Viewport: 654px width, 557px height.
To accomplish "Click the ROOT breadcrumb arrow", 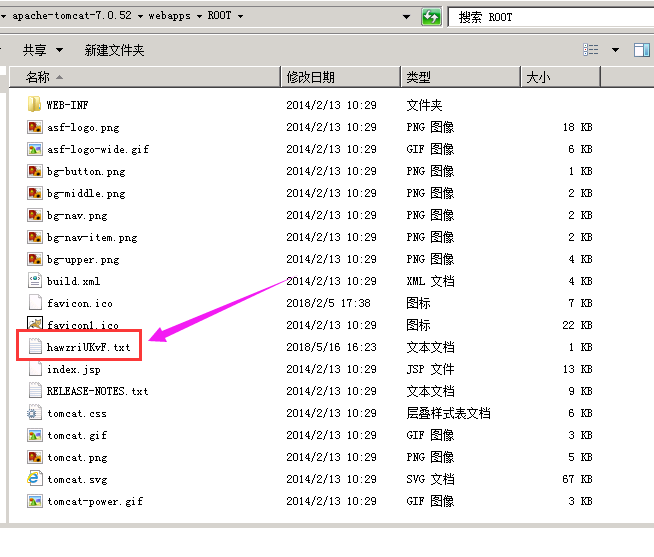I will 240,17.
